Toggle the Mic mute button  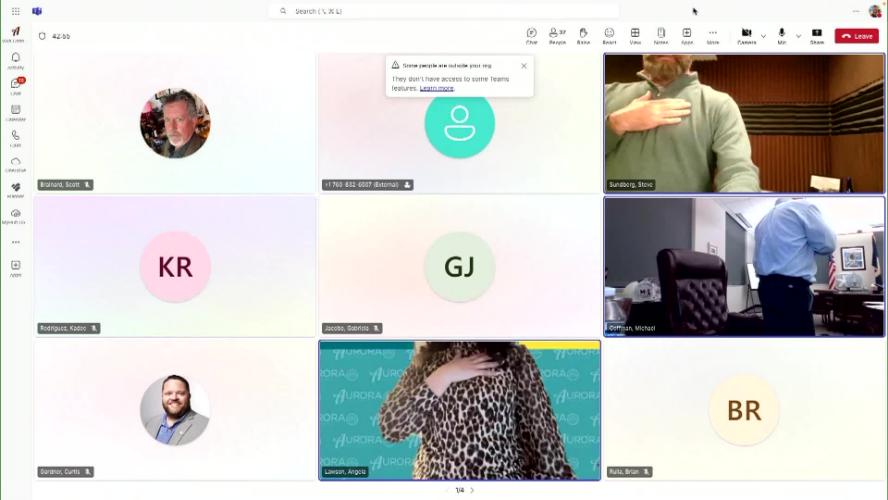tap(781, 35)
